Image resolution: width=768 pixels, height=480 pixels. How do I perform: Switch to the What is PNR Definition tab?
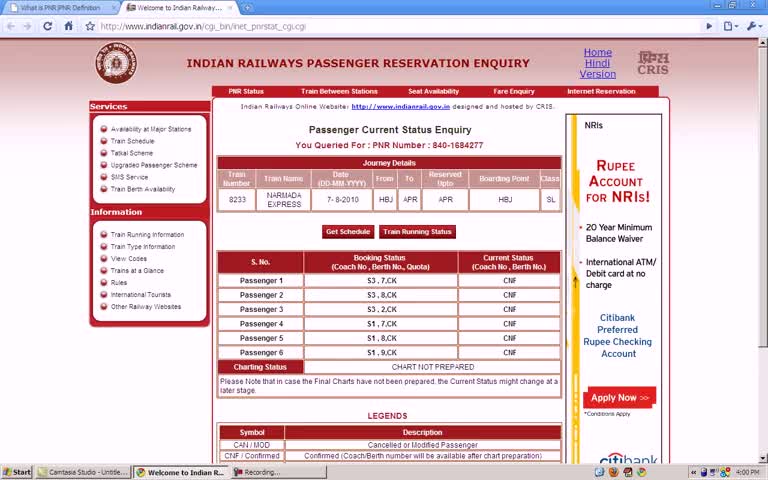(60, 8)
